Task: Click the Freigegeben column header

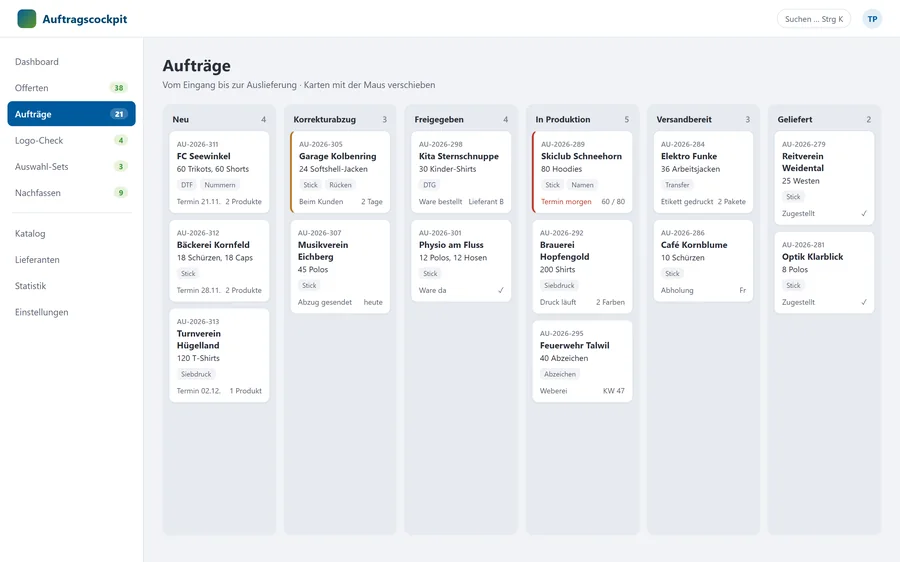Action: tap(439, 119)
